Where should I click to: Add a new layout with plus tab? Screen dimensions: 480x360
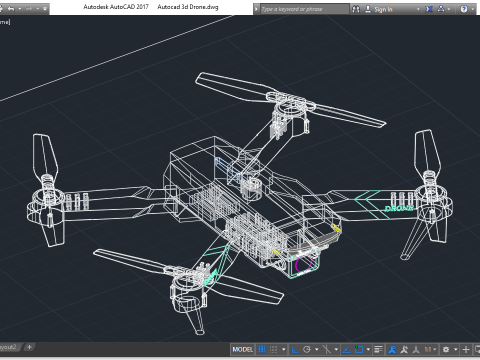[29, 347]
